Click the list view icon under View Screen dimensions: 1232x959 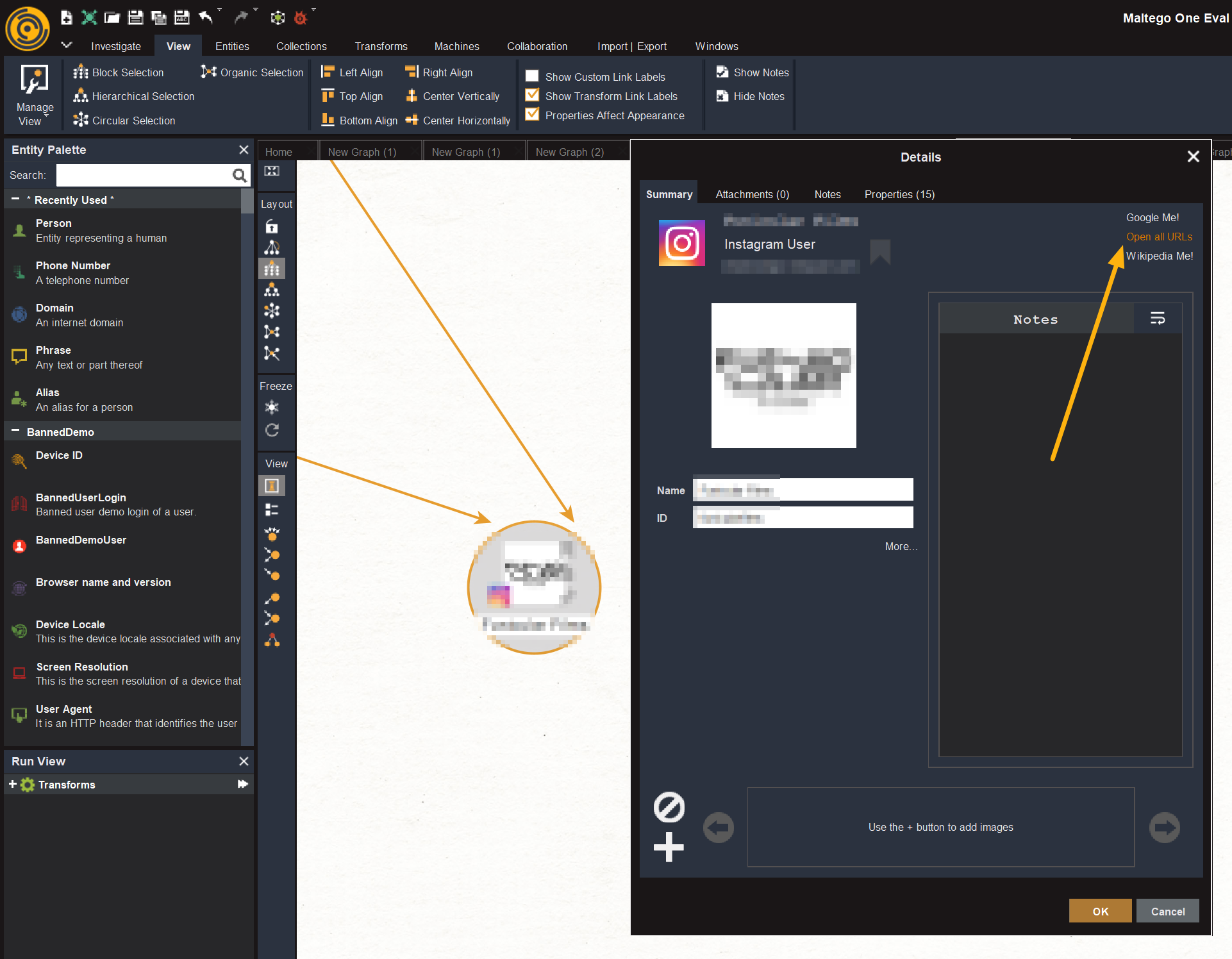coord(272,510)
